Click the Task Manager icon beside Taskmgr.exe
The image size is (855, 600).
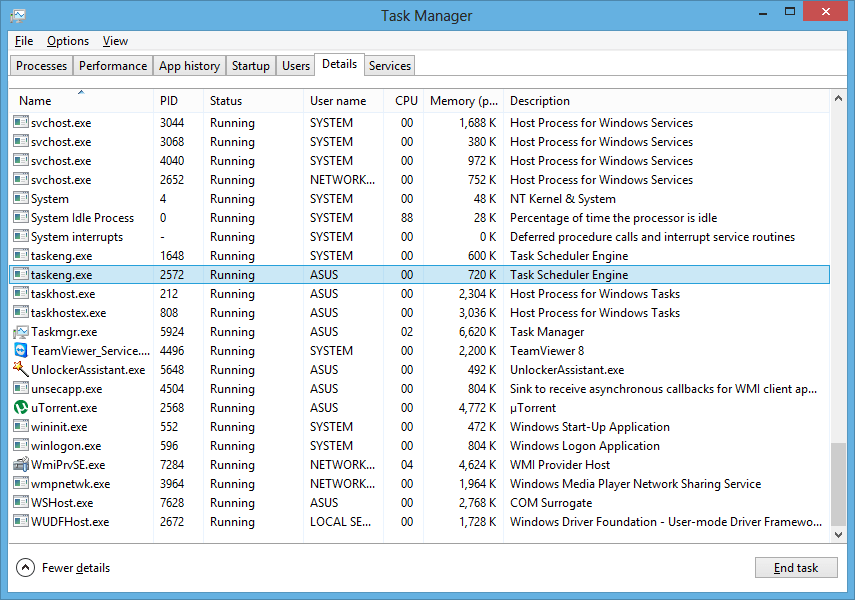[x=20, y=331]
